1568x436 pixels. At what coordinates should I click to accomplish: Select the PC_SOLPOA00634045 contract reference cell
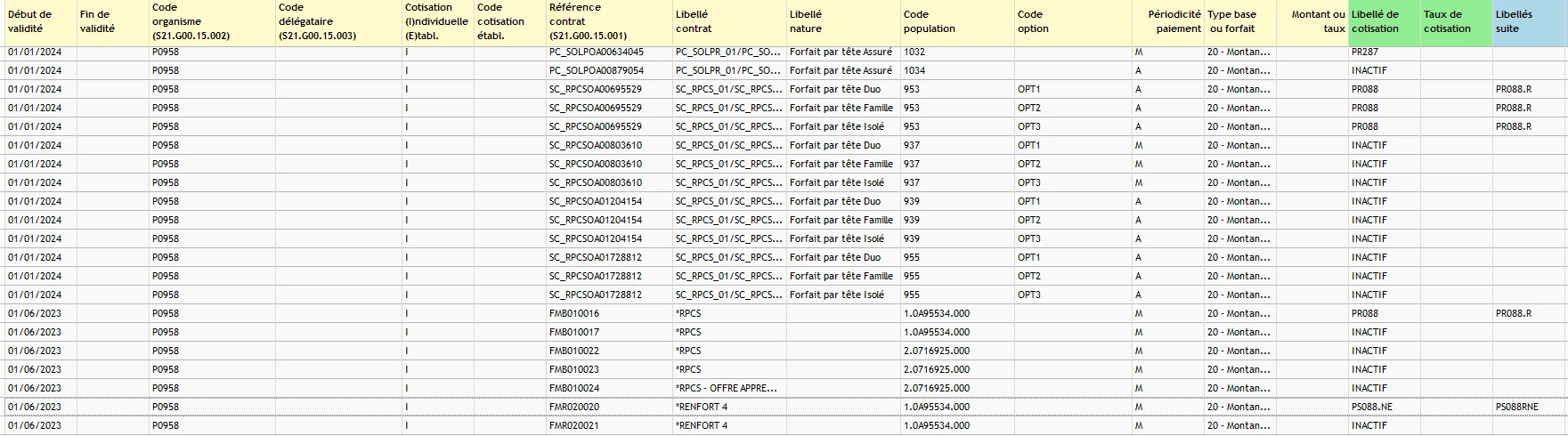pyautogui.click(x=609, y=52)
